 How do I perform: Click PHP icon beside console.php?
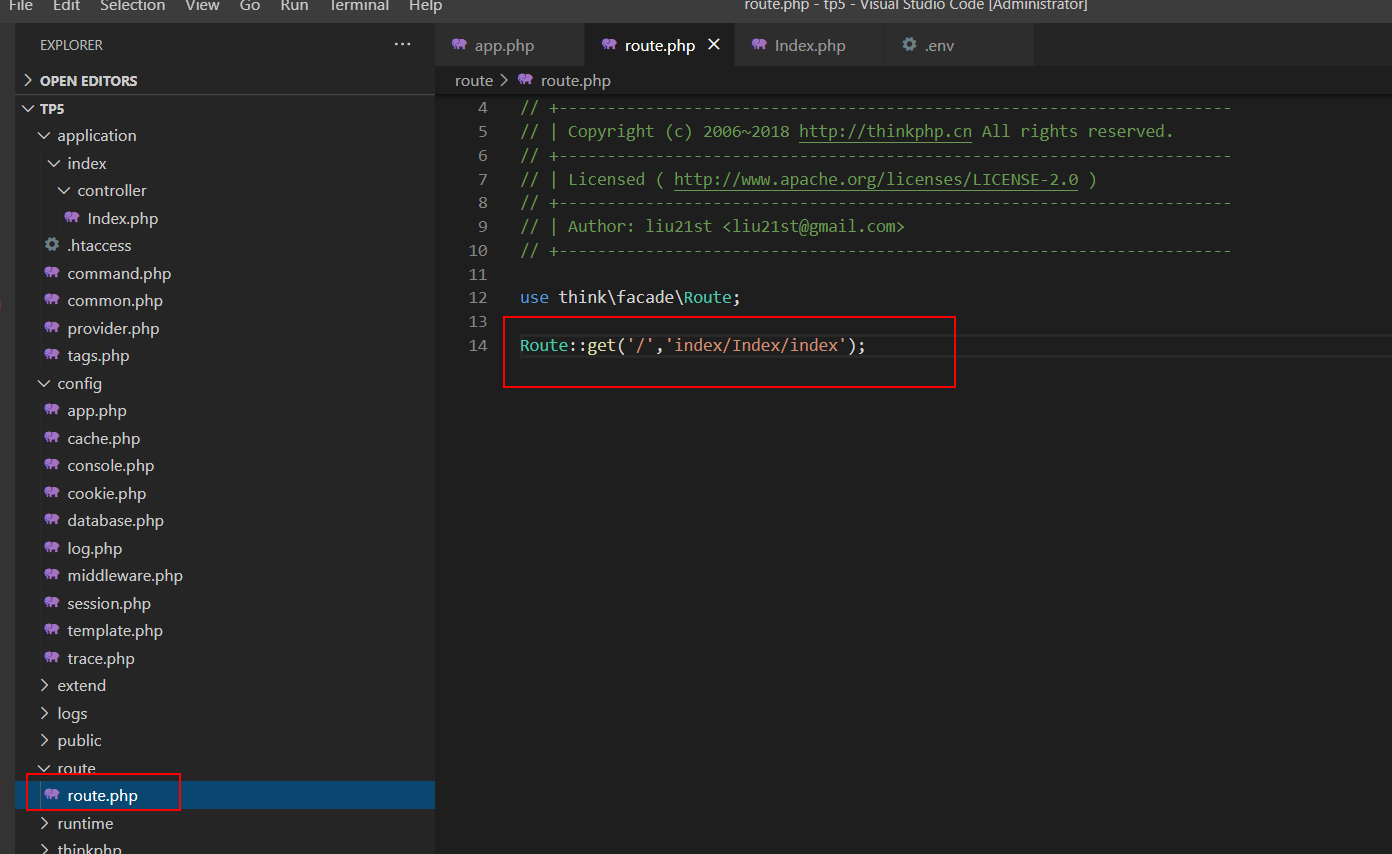tap(52, 465)
